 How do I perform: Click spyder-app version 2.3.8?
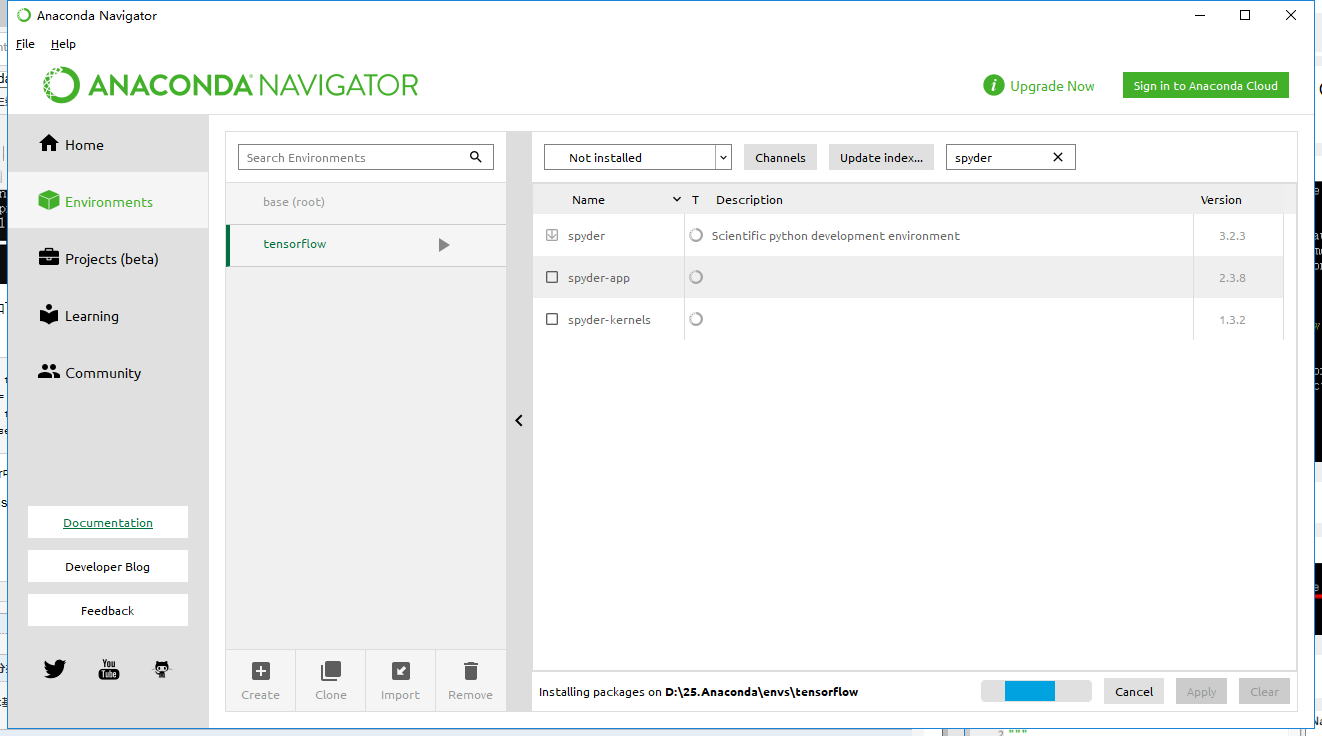point(1232,278)
